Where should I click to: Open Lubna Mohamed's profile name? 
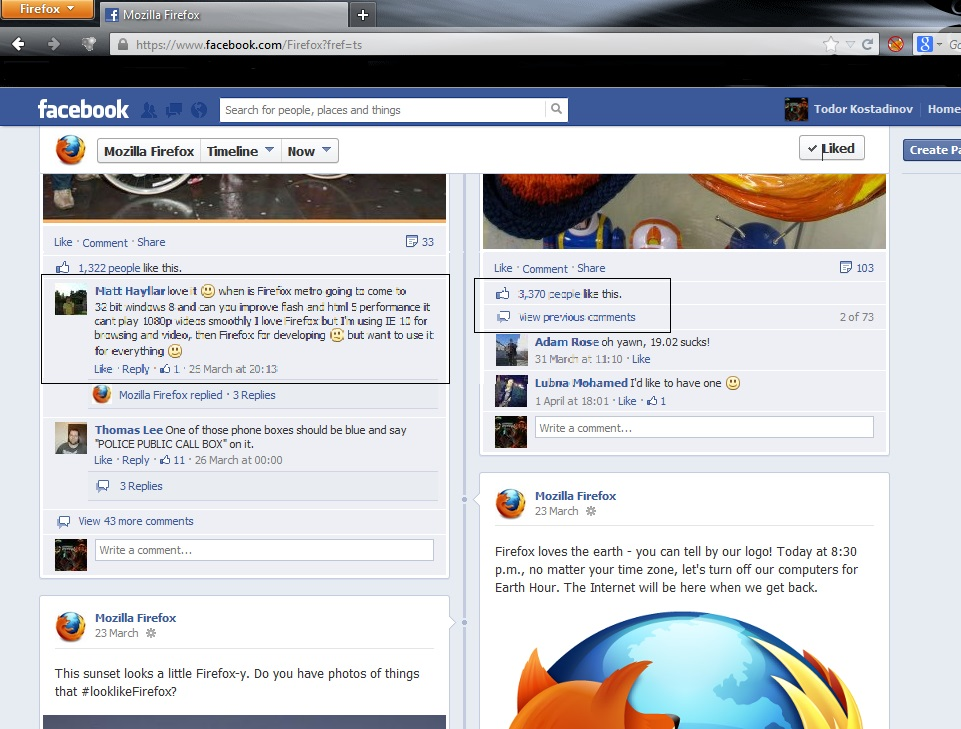581,383
